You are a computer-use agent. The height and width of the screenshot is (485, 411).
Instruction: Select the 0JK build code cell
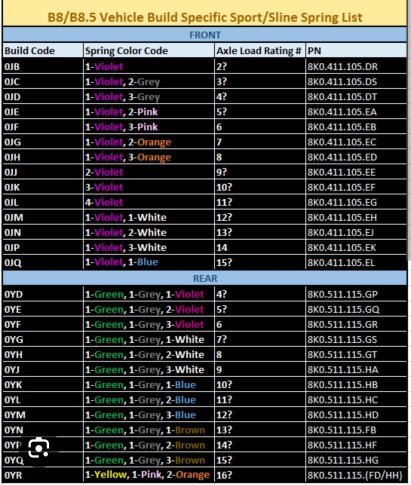coord(43,187)
